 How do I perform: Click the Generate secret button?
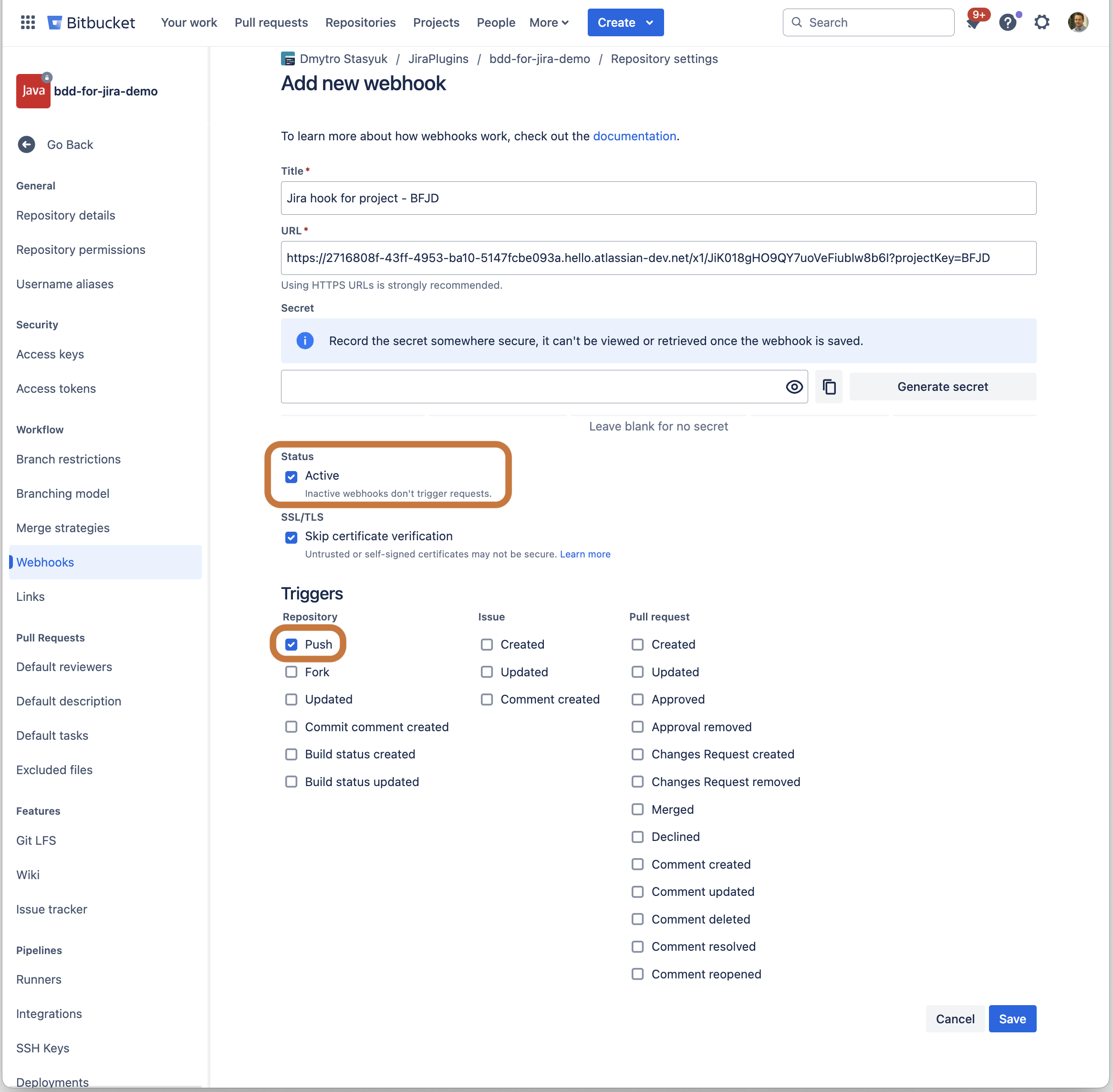[x=943, y=387]
